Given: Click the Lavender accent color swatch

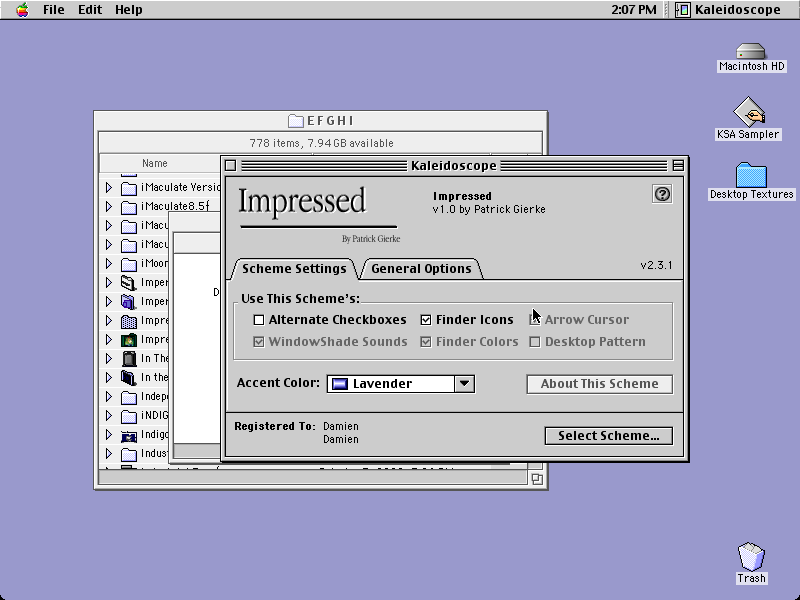Looking at the screenshot, I should pos(340,384).
